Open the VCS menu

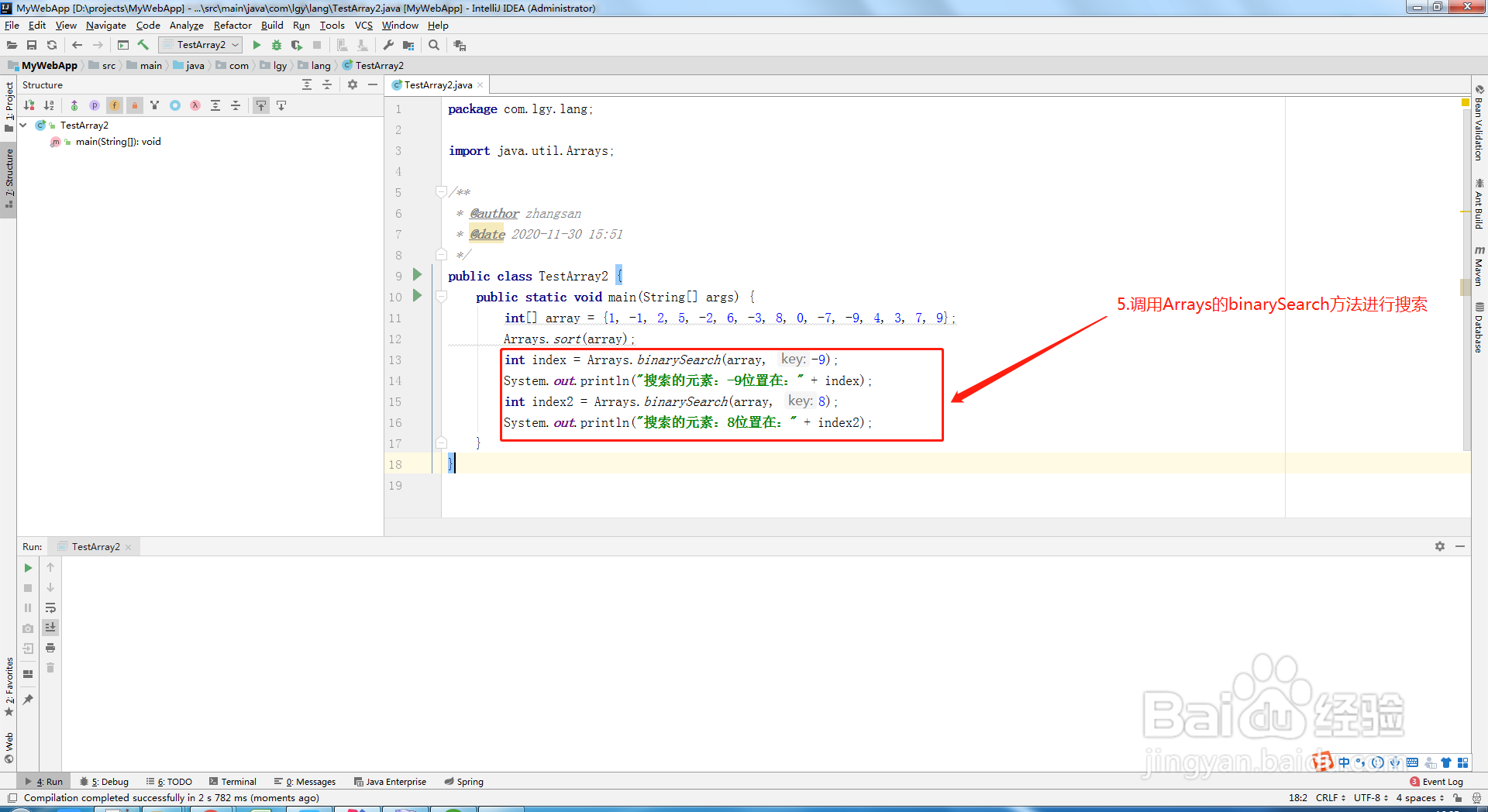point(363,25)
